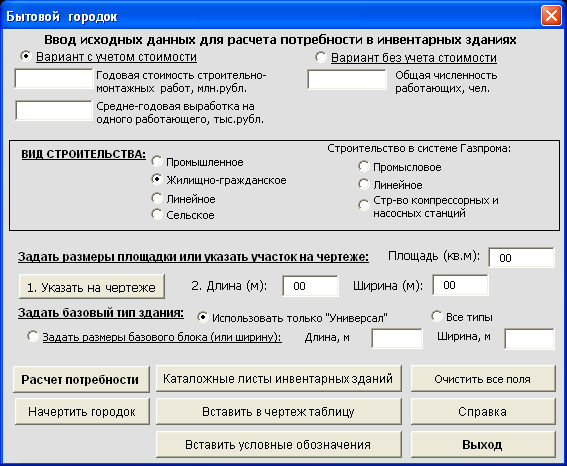Viewport: 567px width, 466px height.
Task: Click "Вставить в чертеж таблицу"
Action: [x=279, y=411]
